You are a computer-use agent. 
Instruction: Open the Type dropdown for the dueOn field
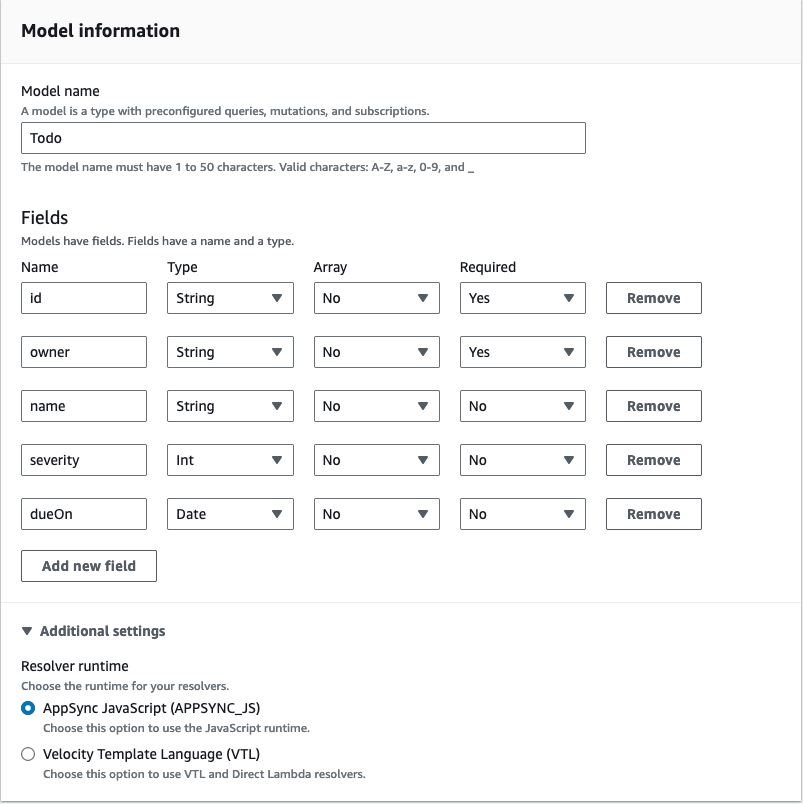coord(230,513)
